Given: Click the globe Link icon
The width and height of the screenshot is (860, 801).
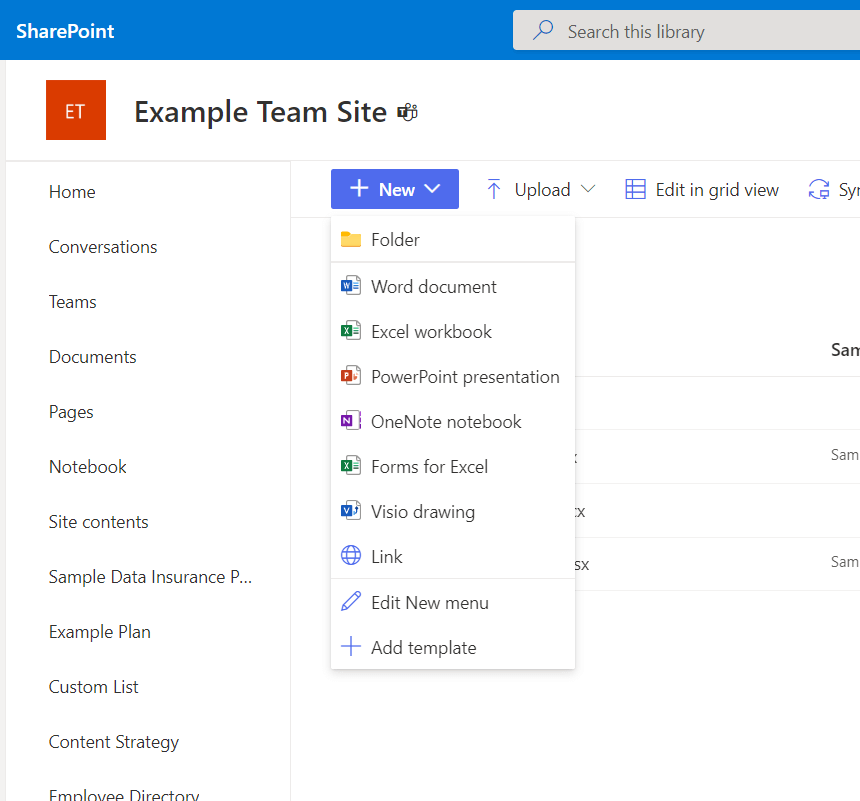Looking at the screenshot, I should tap(351, 555).
